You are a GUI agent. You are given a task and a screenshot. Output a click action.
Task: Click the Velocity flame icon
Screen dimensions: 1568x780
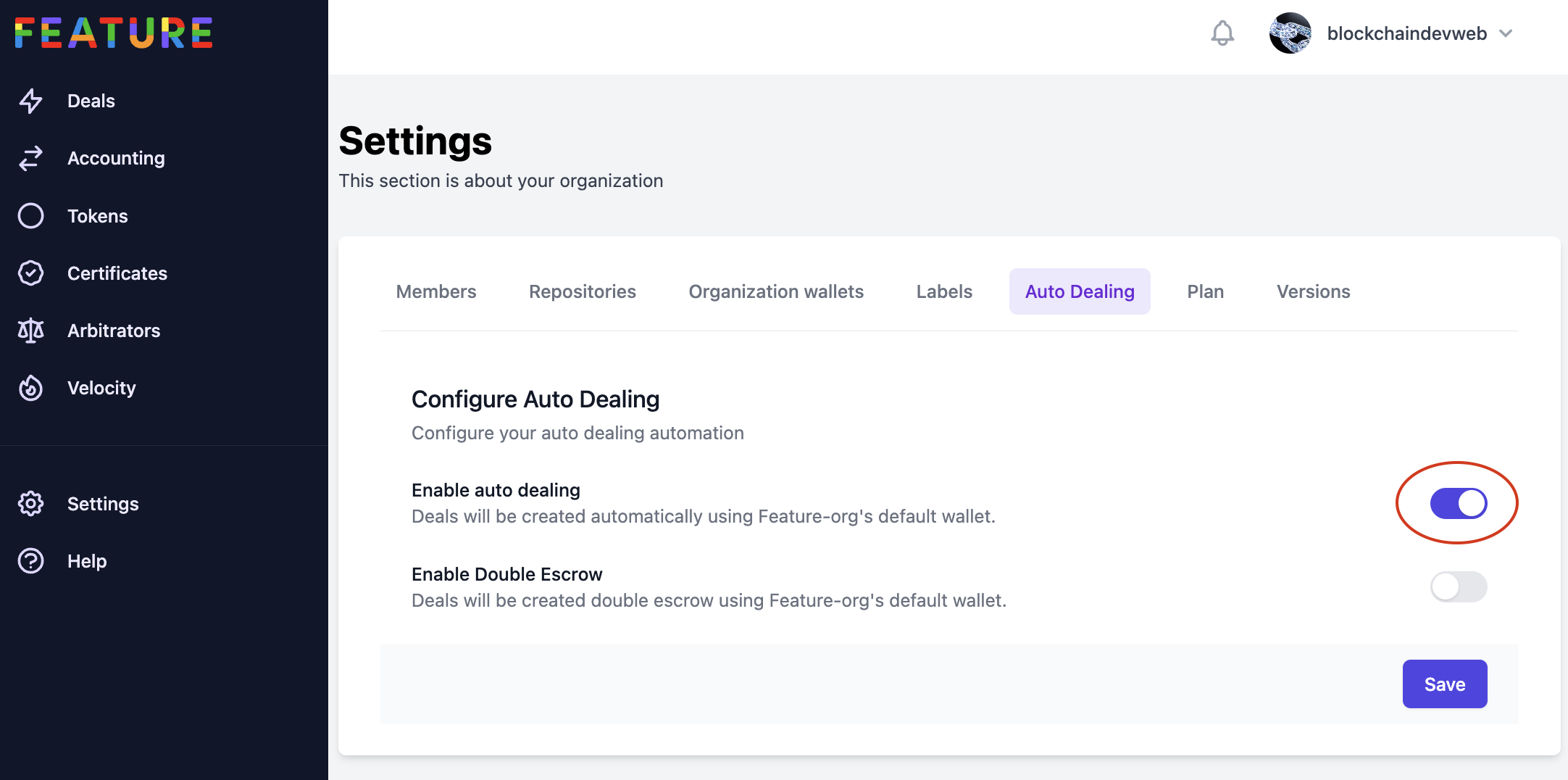(31, 388)
